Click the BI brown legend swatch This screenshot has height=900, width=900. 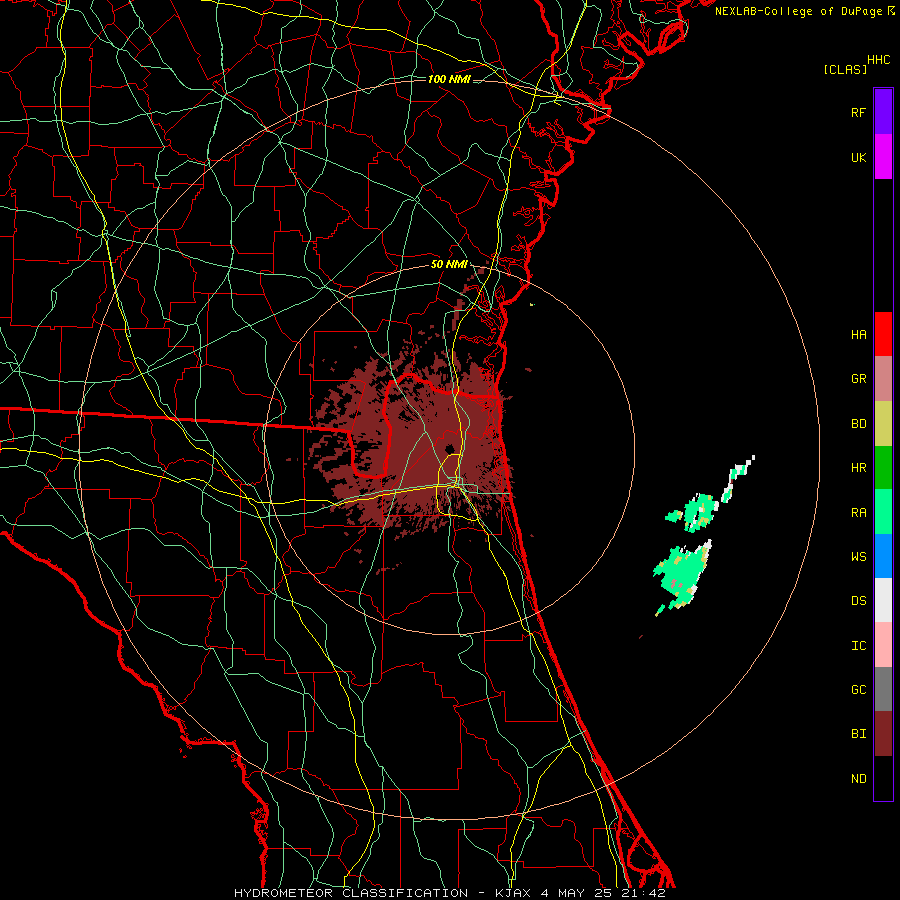[883, 734]
